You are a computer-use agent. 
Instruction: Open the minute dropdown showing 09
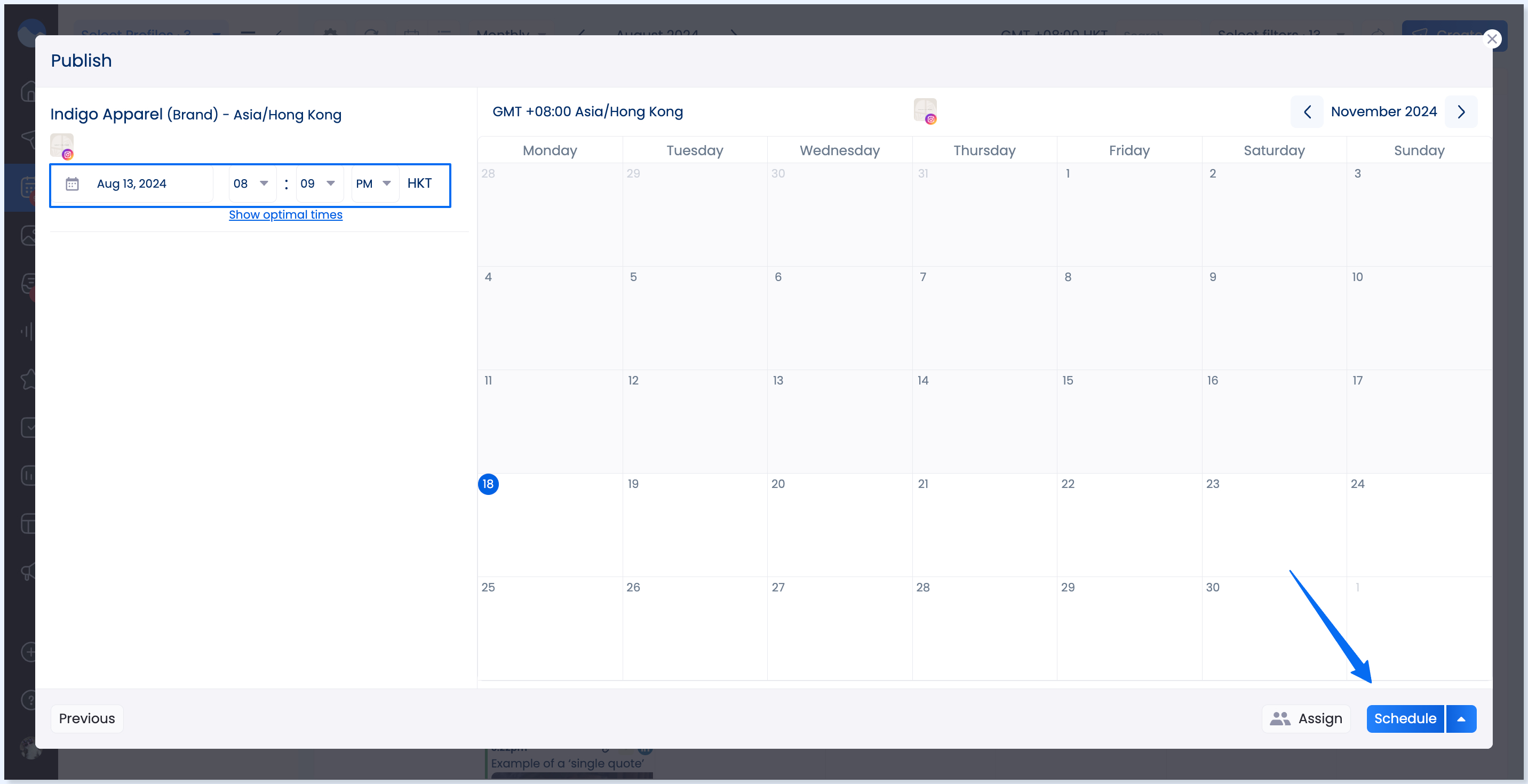pos(319,184)
